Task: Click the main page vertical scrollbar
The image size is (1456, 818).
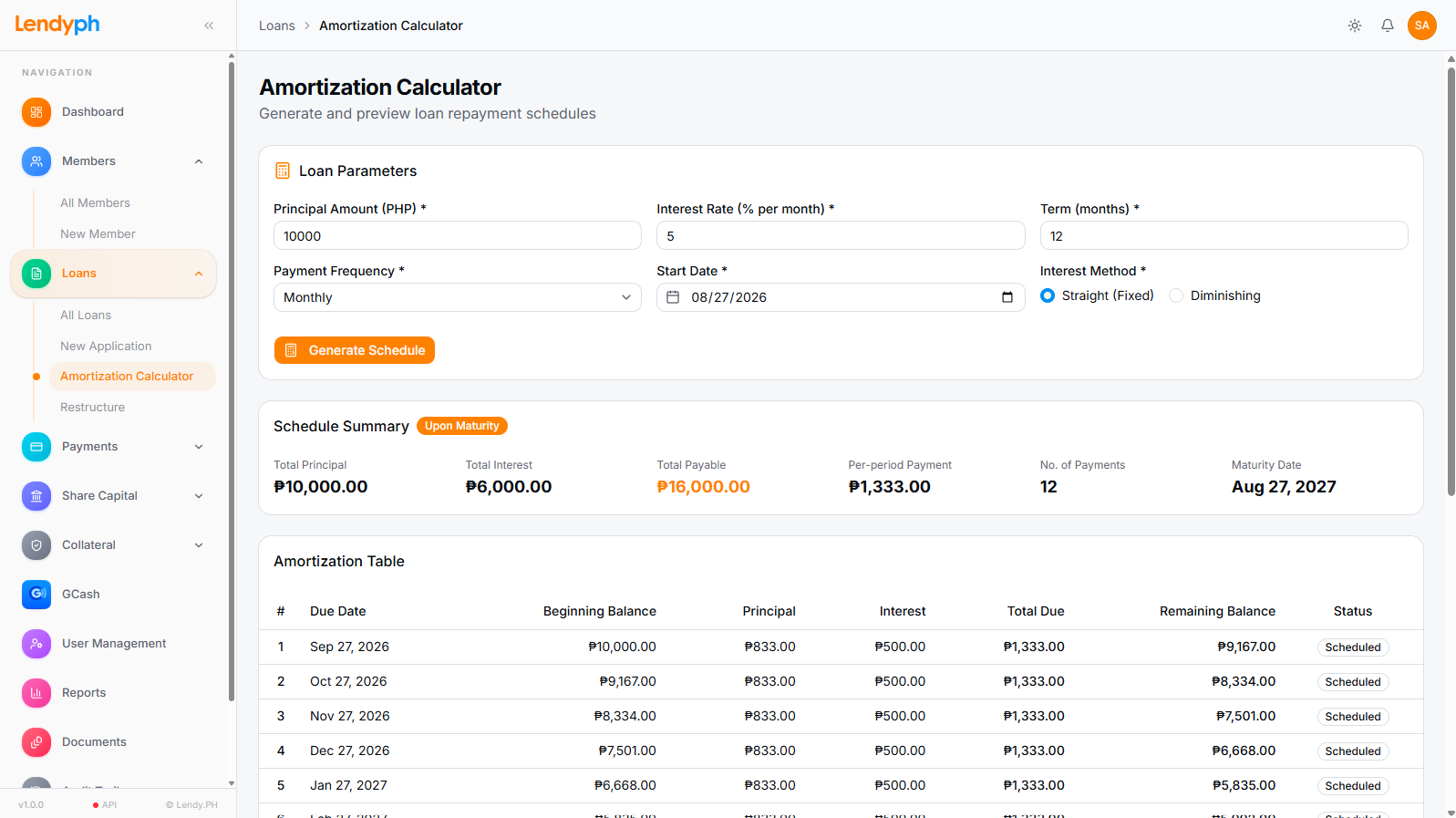Action: click(1451, 281)
